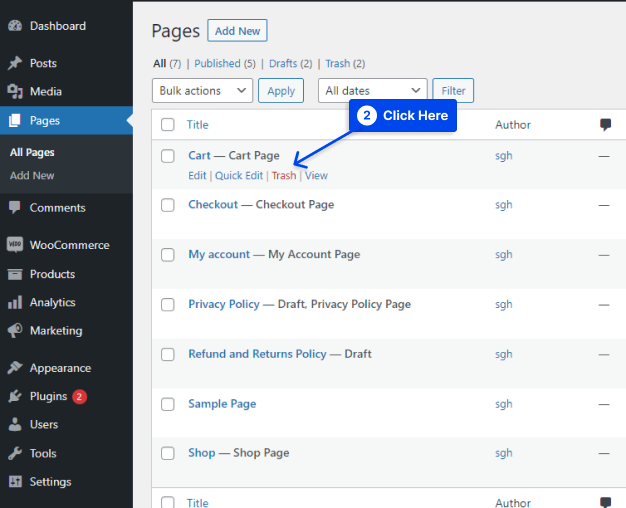Select the Privacy Policy row checkbox
626x508 pixels.
168,305
